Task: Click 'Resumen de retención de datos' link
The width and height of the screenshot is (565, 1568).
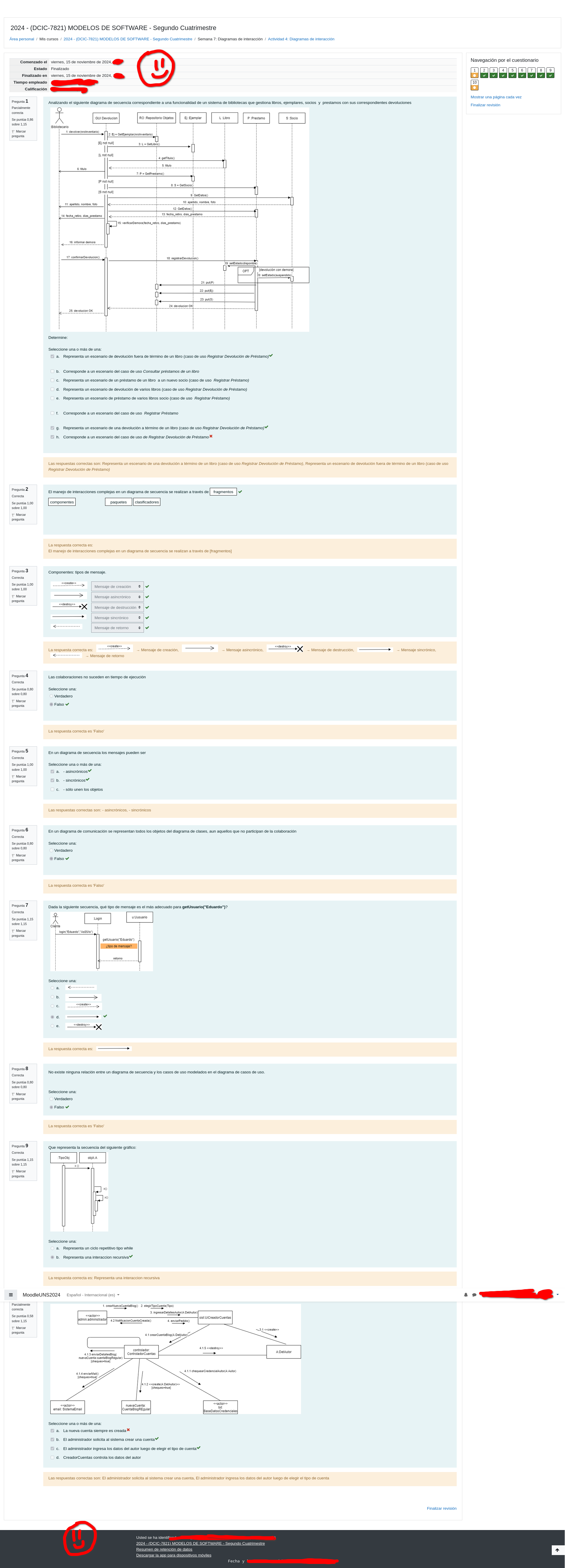Action: coord(164,1549)
